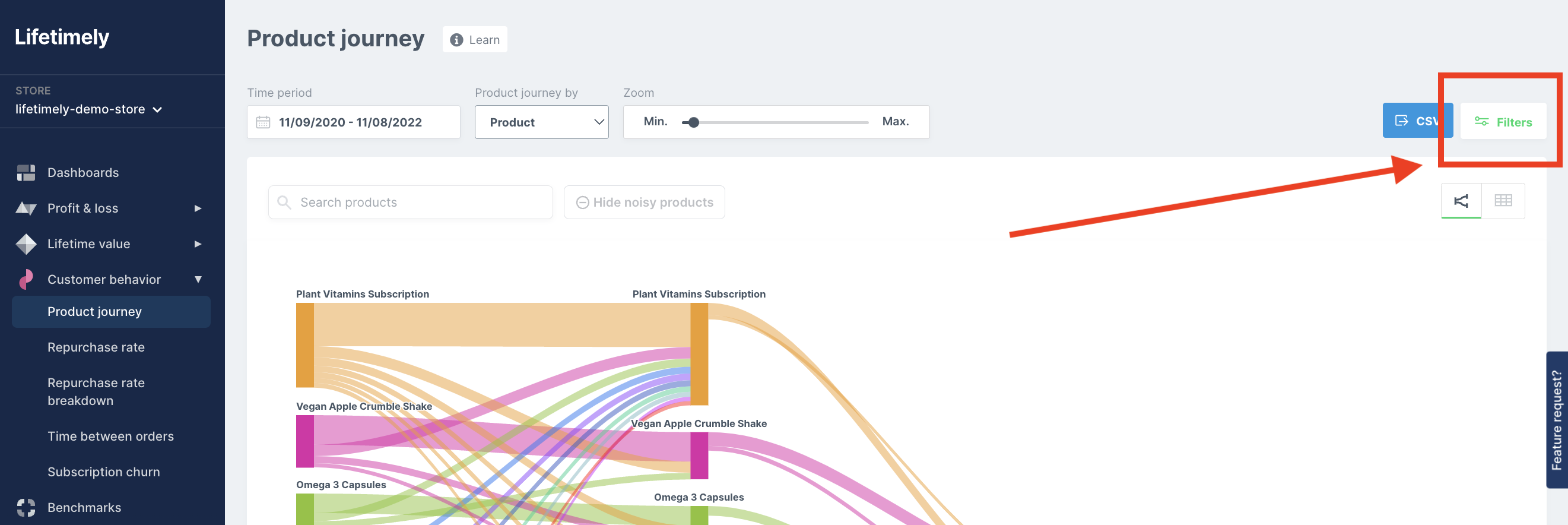This screenshot has height=525, width=1568.
Task: Click the Lifetime value diamond icon
Action: 26,244
